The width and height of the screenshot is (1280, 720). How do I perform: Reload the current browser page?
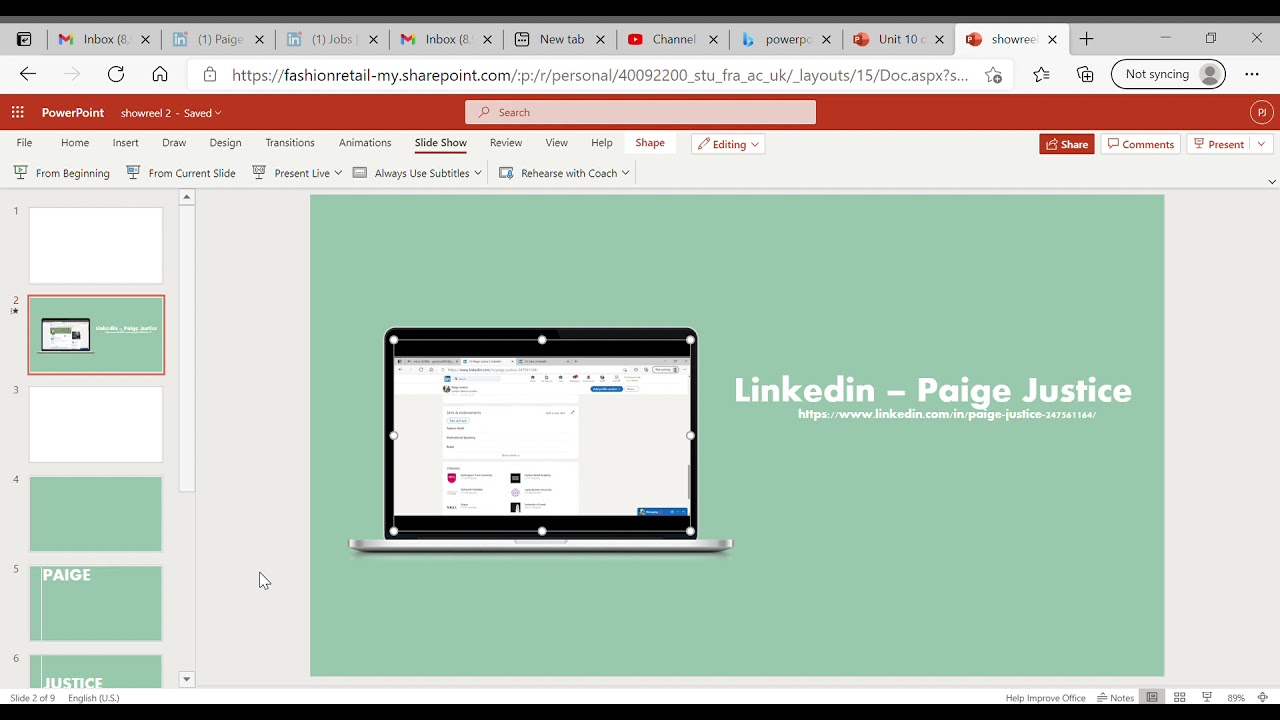click(x=116, y=74)
